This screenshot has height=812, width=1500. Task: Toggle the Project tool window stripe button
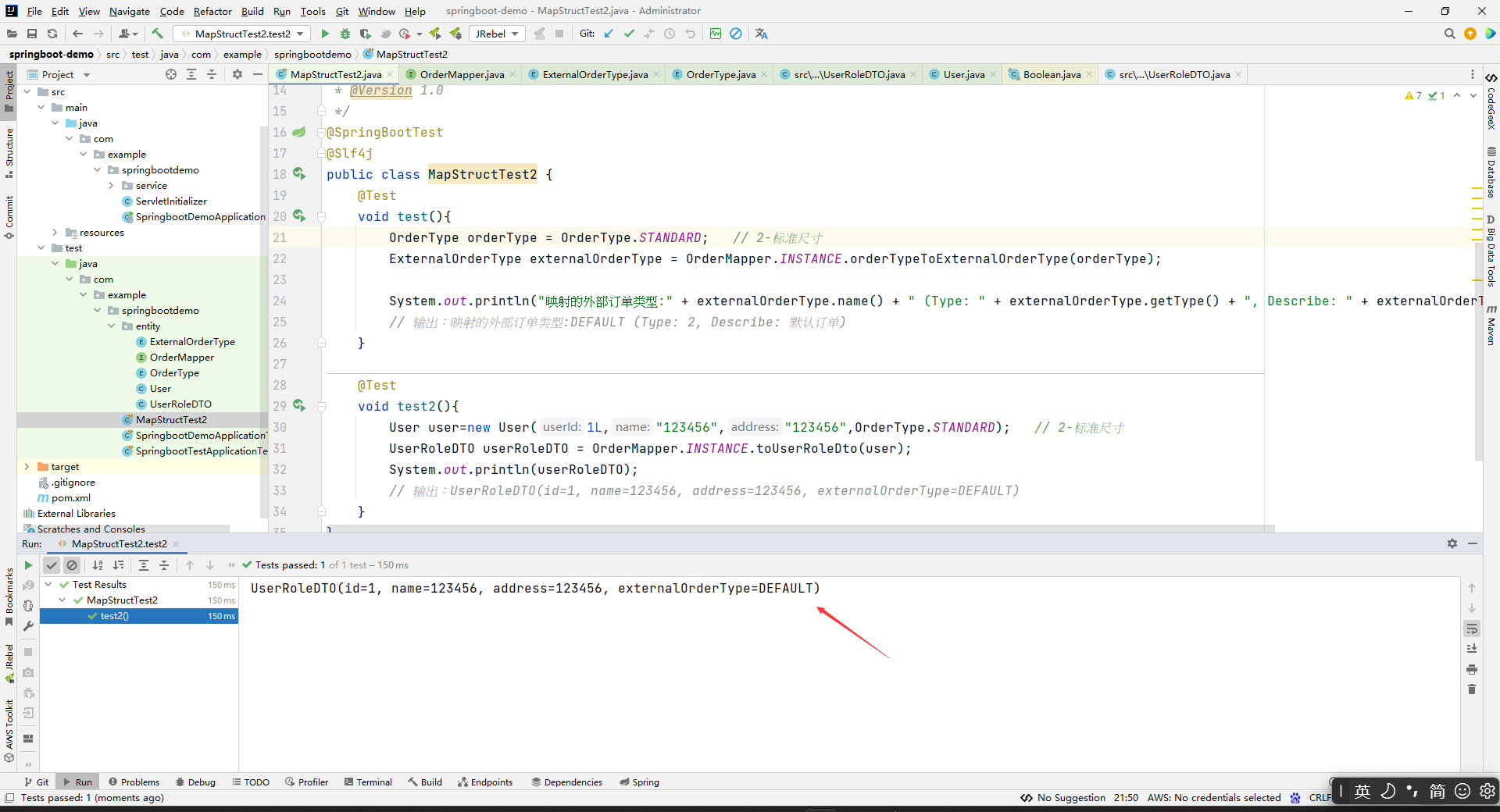point(9,91)
